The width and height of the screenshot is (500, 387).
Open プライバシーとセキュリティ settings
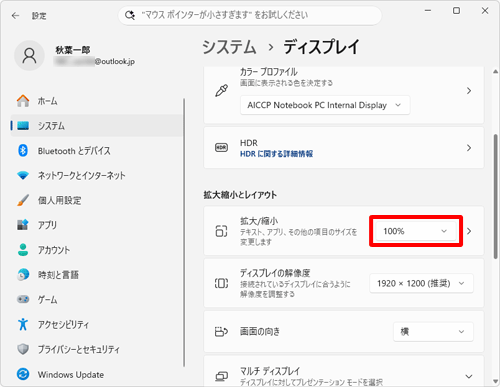(97, 349)
